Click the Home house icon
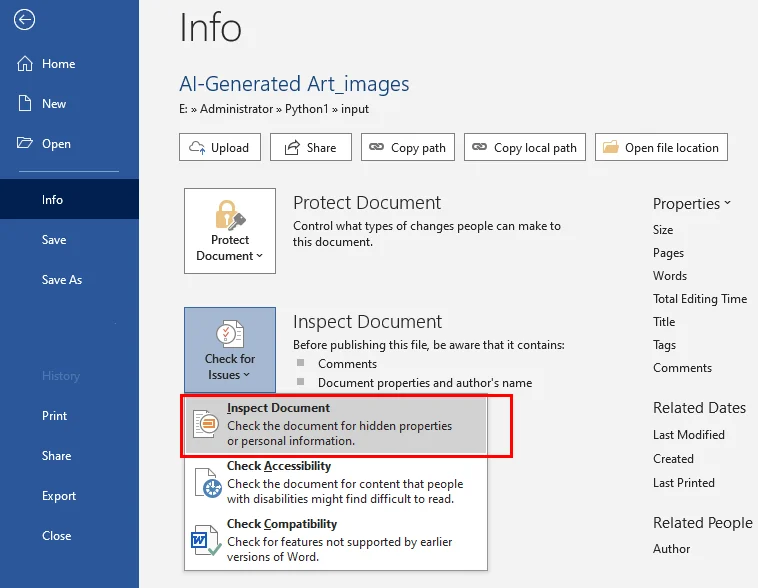Image resolution: width=758 pixels, height=588 pixels. click(26, 64)
